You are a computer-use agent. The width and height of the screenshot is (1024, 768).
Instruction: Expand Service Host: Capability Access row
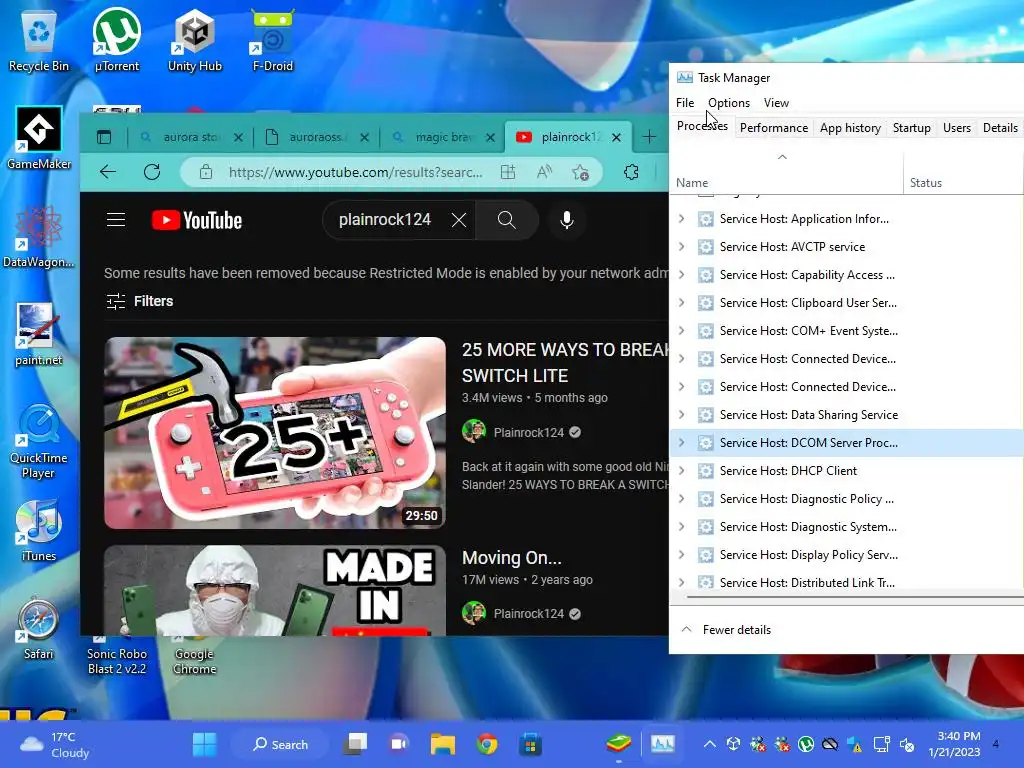[681, 275]
